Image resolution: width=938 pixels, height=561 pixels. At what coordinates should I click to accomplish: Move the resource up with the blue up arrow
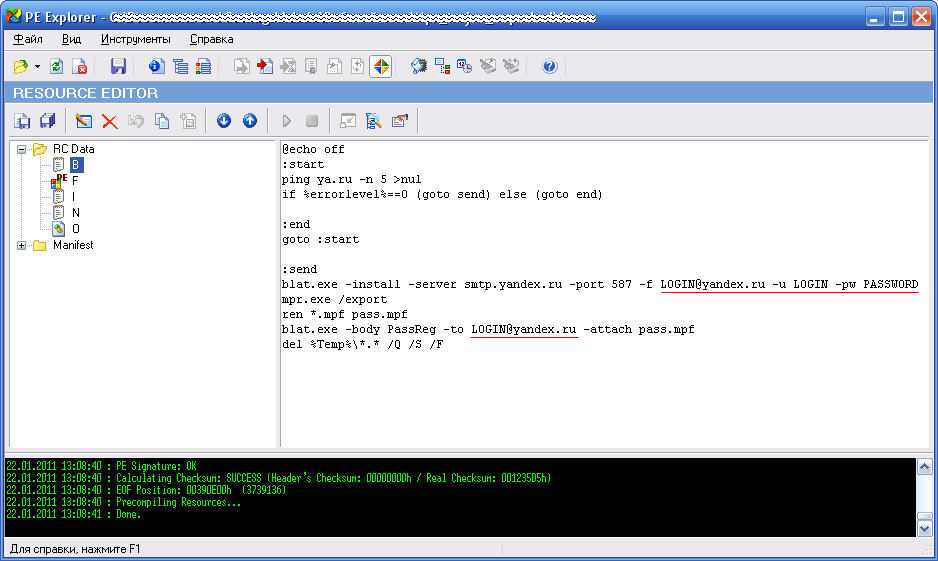point(249,121)
